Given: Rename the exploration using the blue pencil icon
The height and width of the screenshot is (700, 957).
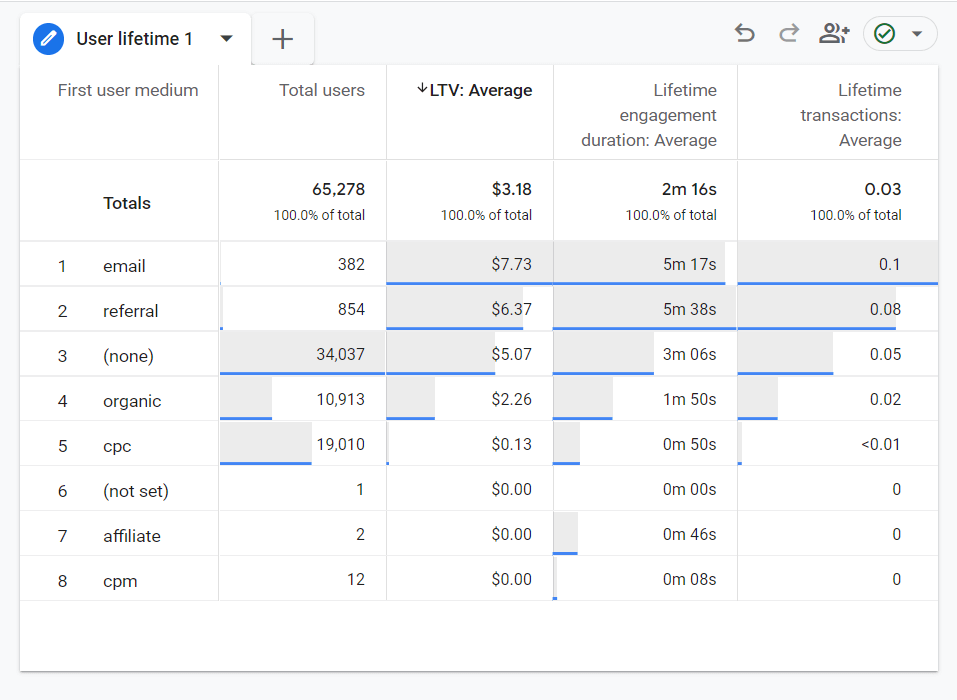Looking at the screenshot, I should tap(49, 39).
